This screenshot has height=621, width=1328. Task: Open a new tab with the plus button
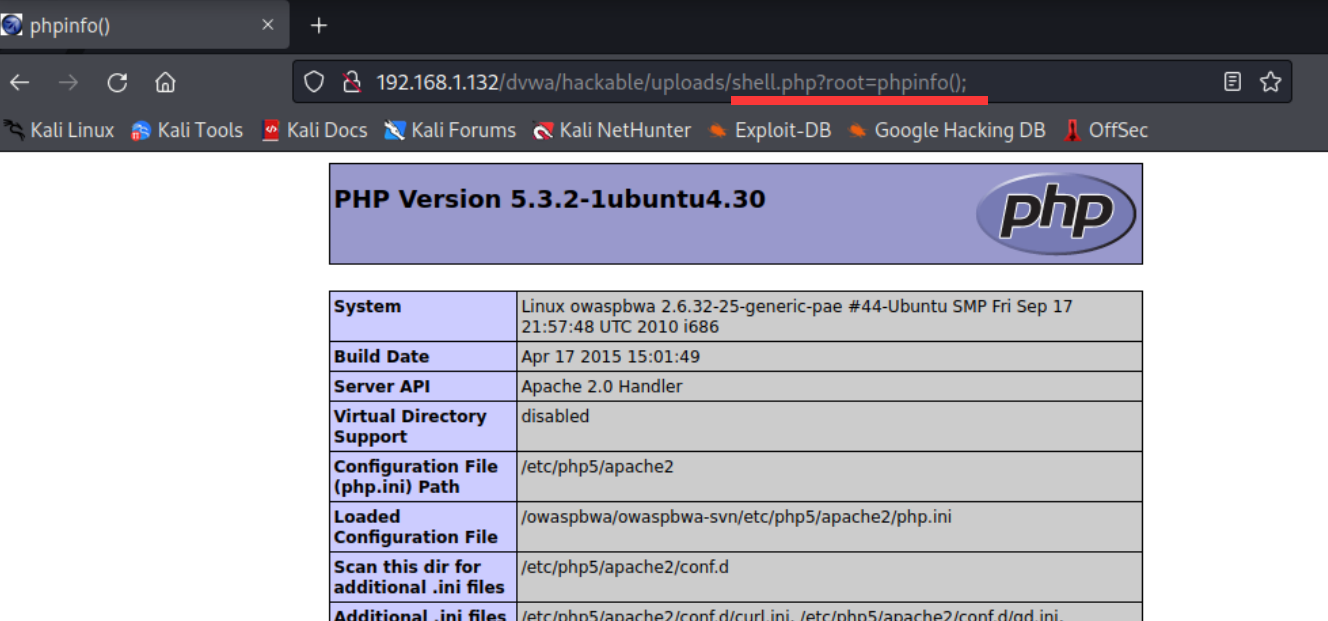(x=319, y=25)
